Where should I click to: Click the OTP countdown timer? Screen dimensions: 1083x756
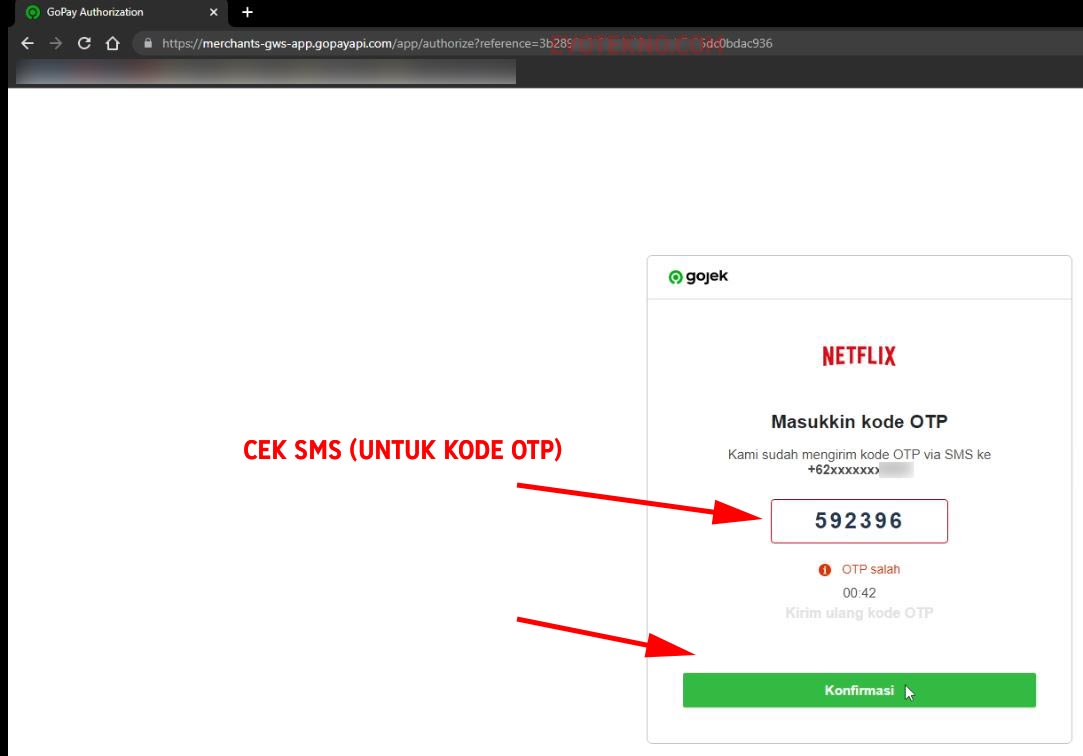(859, 593)
